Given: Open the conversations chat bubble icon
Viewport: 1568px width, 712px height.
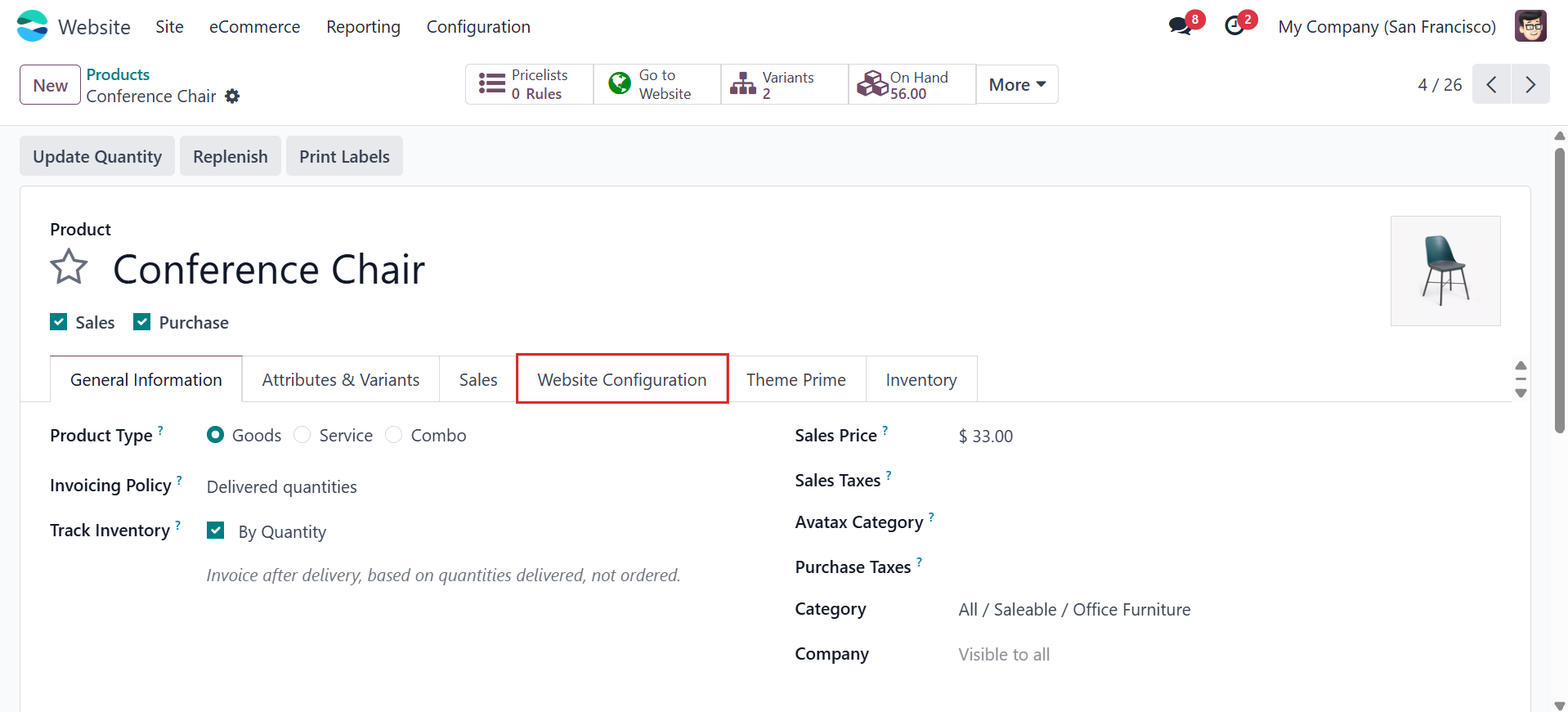Looking at the screenshot, I should (1180, 26).
